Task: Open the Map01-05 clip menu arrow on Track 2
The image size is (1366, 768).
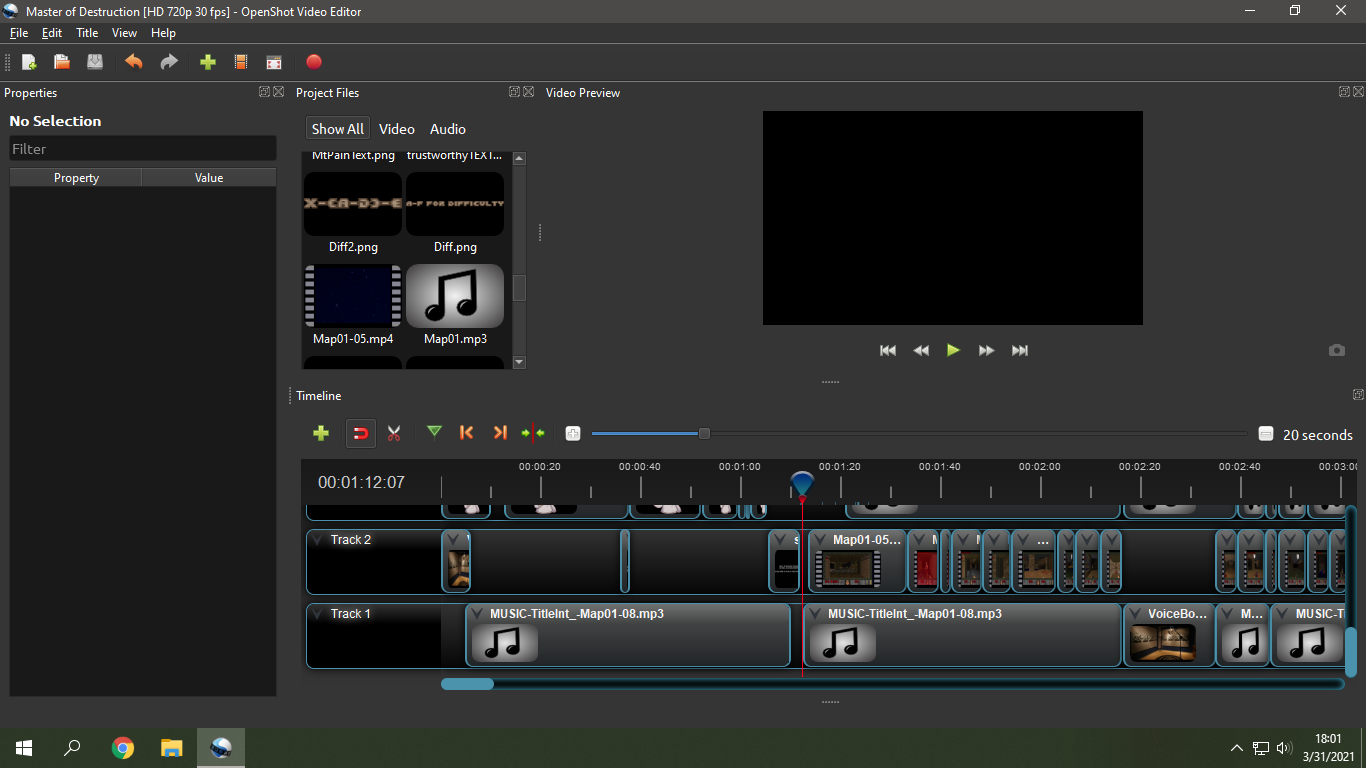Action: (821, 540)
